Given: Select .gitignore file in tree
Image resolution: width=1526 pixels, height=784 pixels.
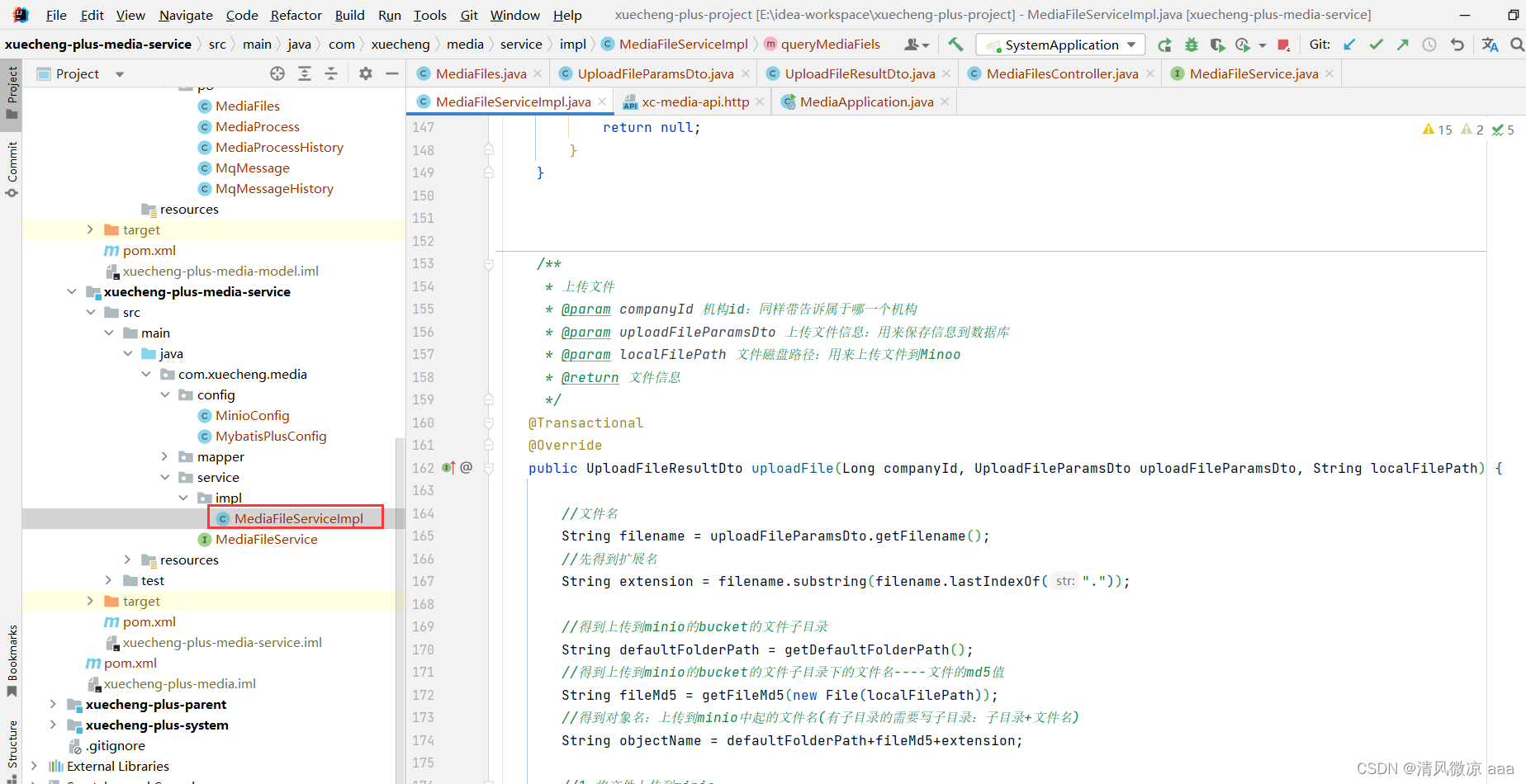Looking at the screenshot, I should (115, 745).
